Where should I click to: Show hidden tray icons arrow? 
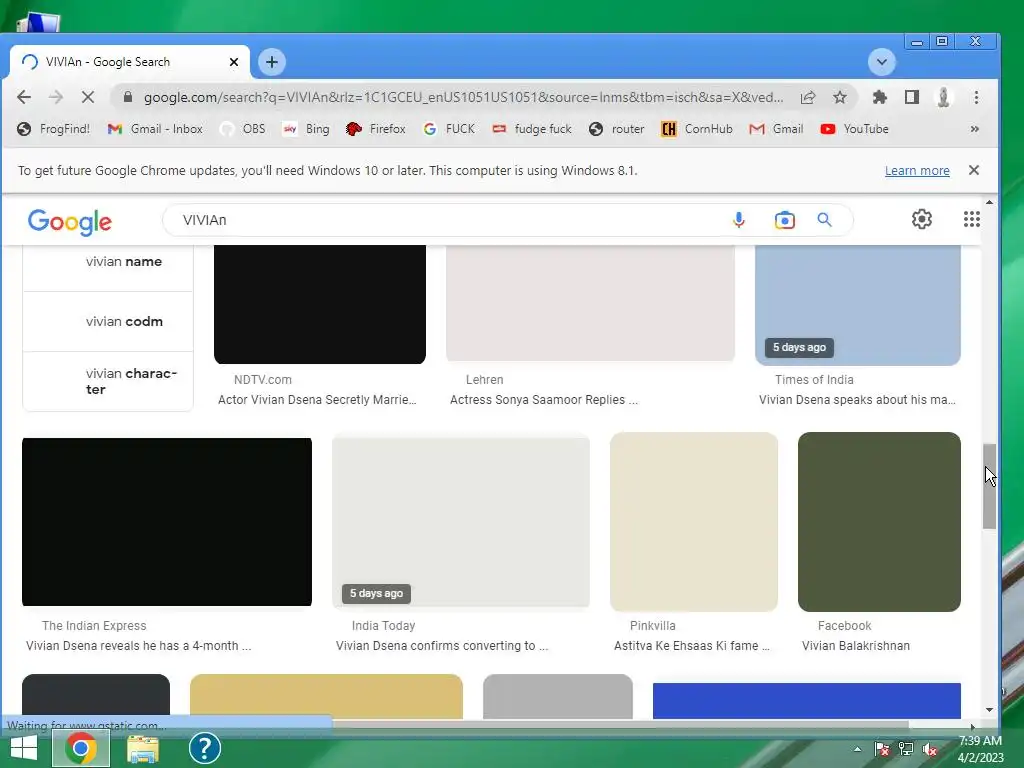click(x=857, y=749)
